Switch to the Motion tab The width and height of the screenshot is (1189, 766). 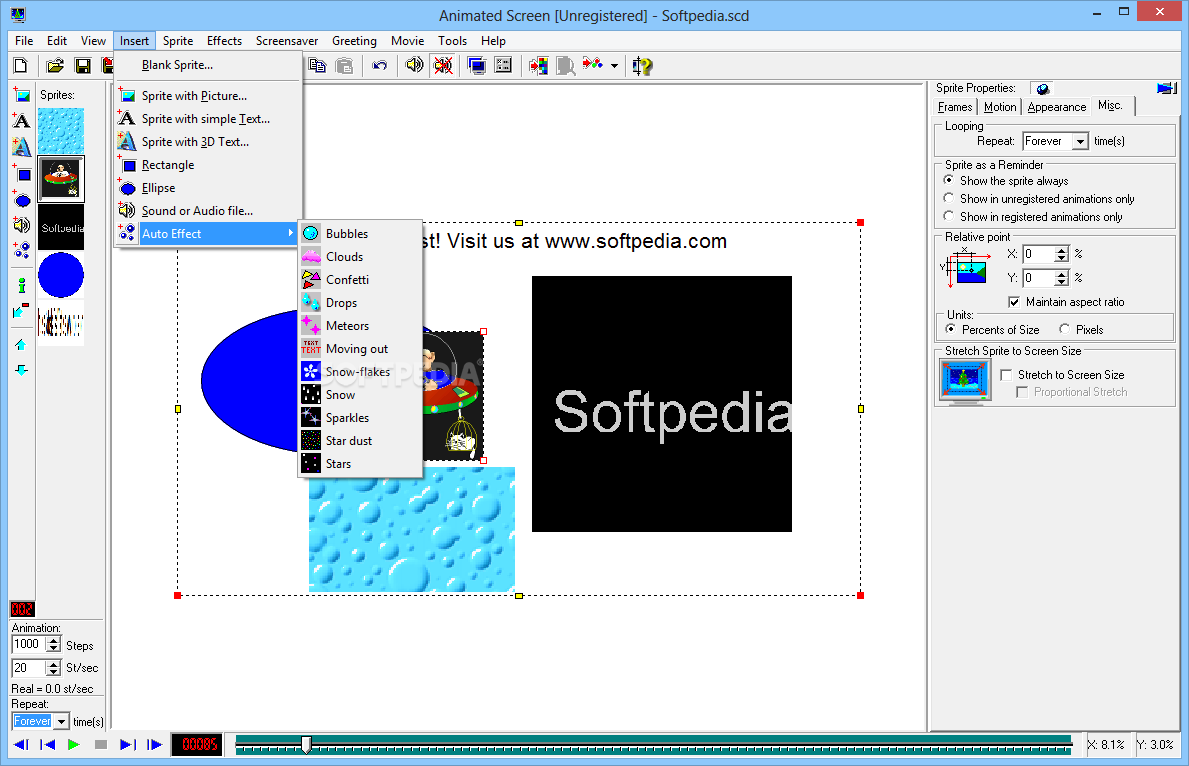click(999, 107)
